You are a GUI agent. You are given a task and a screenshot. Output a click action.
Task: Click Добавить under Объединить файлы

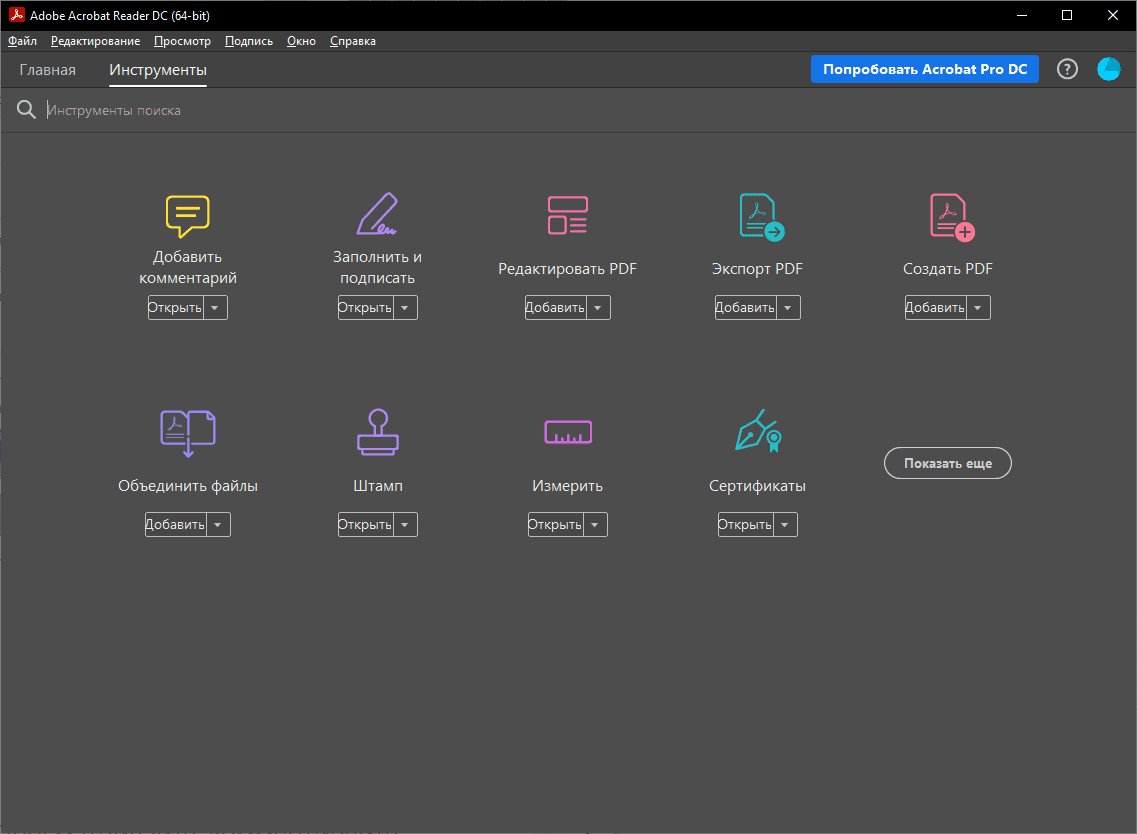click(175, 524)
